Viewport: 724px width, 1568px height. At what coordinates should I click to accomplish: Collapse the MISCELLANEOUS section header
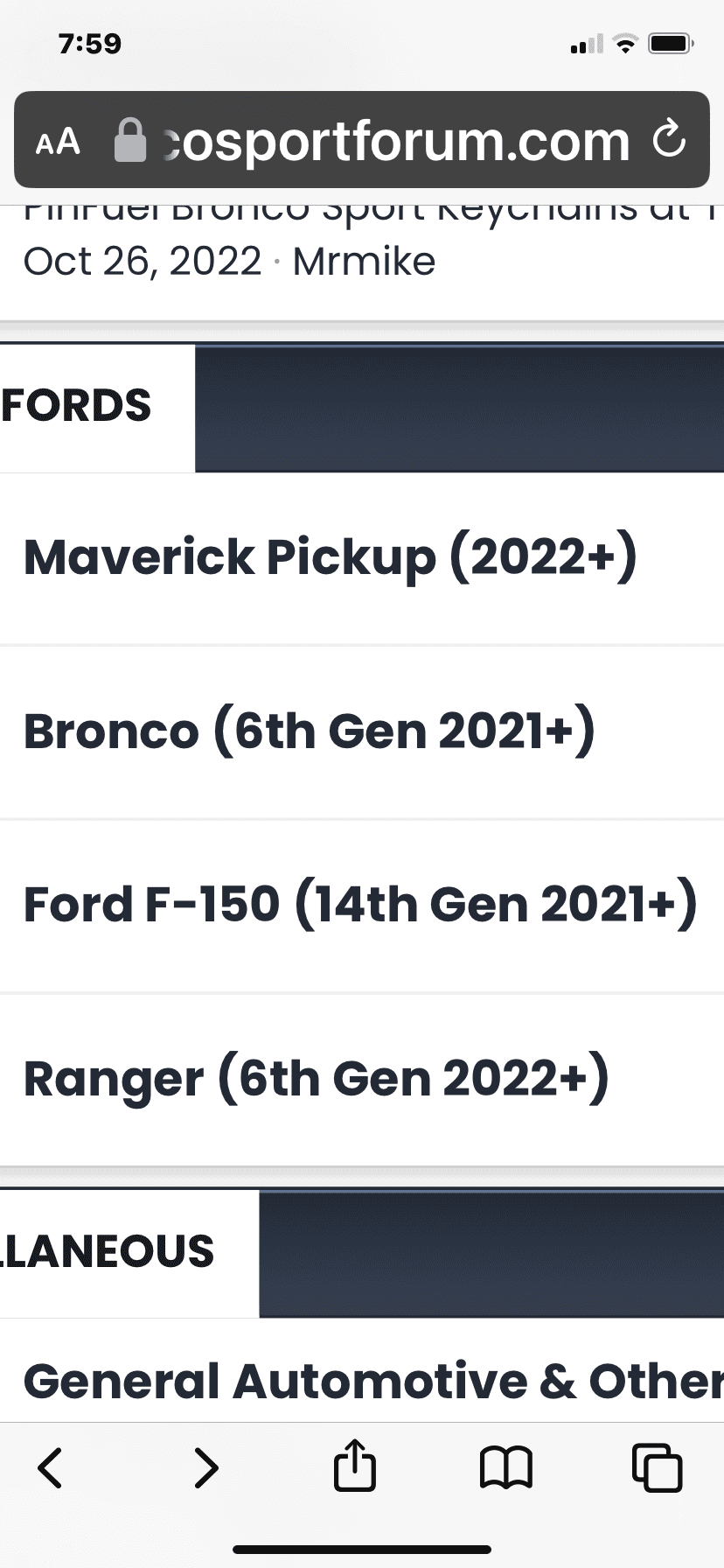pyautogui.click(x=105, y=1251)
